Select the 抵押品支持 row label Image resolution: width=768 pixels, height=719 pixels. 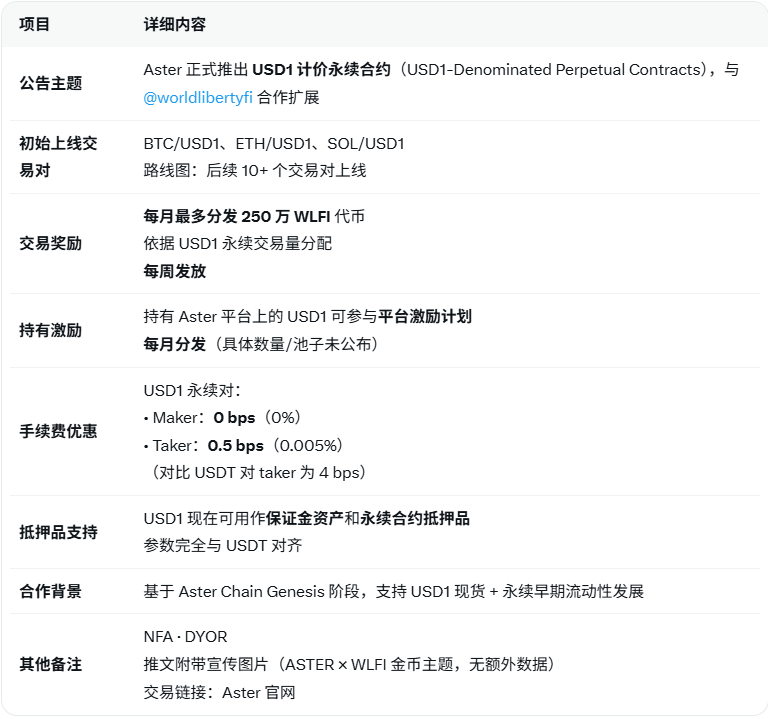tap(58, 532)
